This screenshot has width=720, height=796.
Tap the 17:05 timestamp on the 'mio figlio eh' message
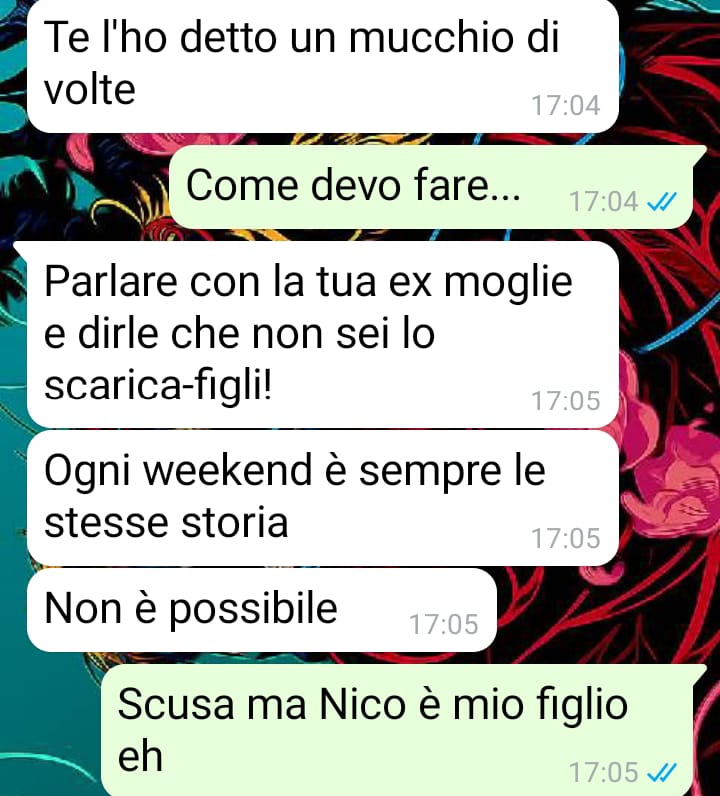pos(603,773)
